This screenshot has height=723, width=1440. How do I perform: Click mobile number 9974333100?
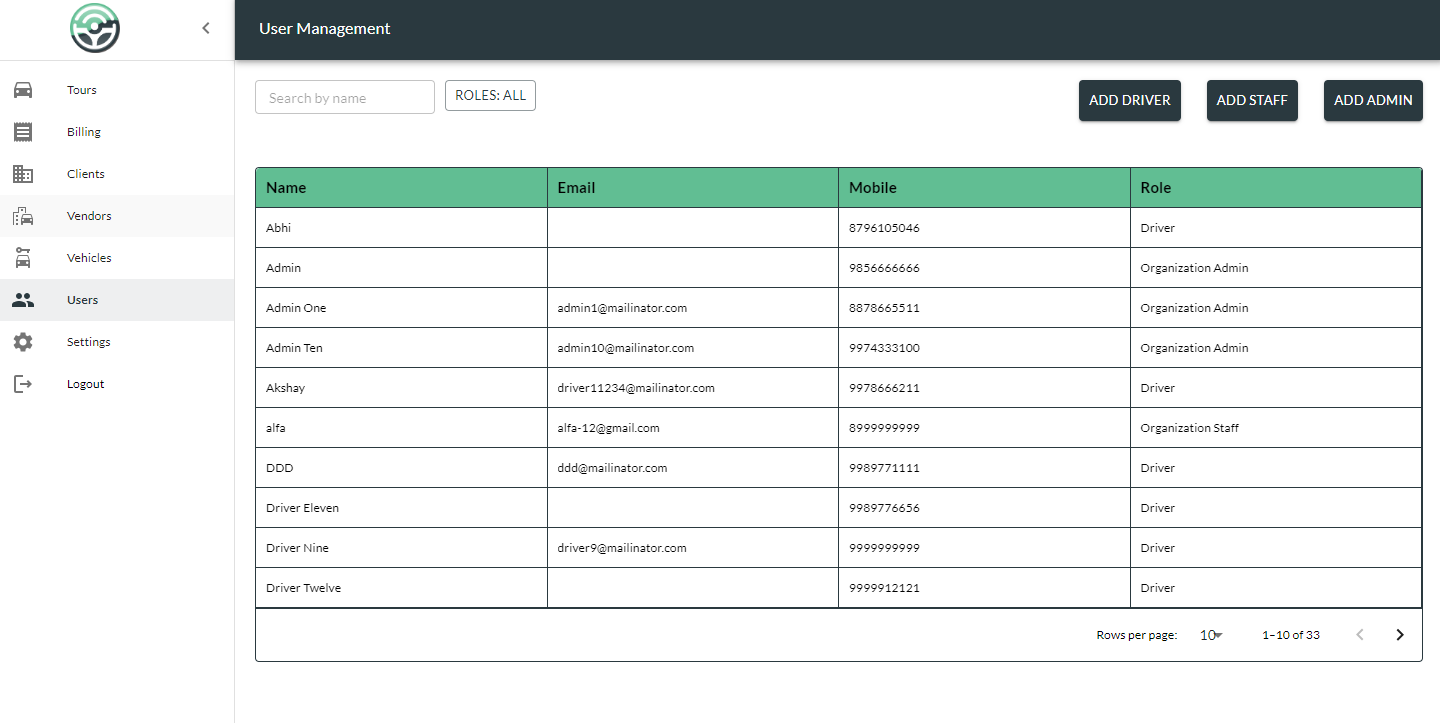click(x=884, y=348)
